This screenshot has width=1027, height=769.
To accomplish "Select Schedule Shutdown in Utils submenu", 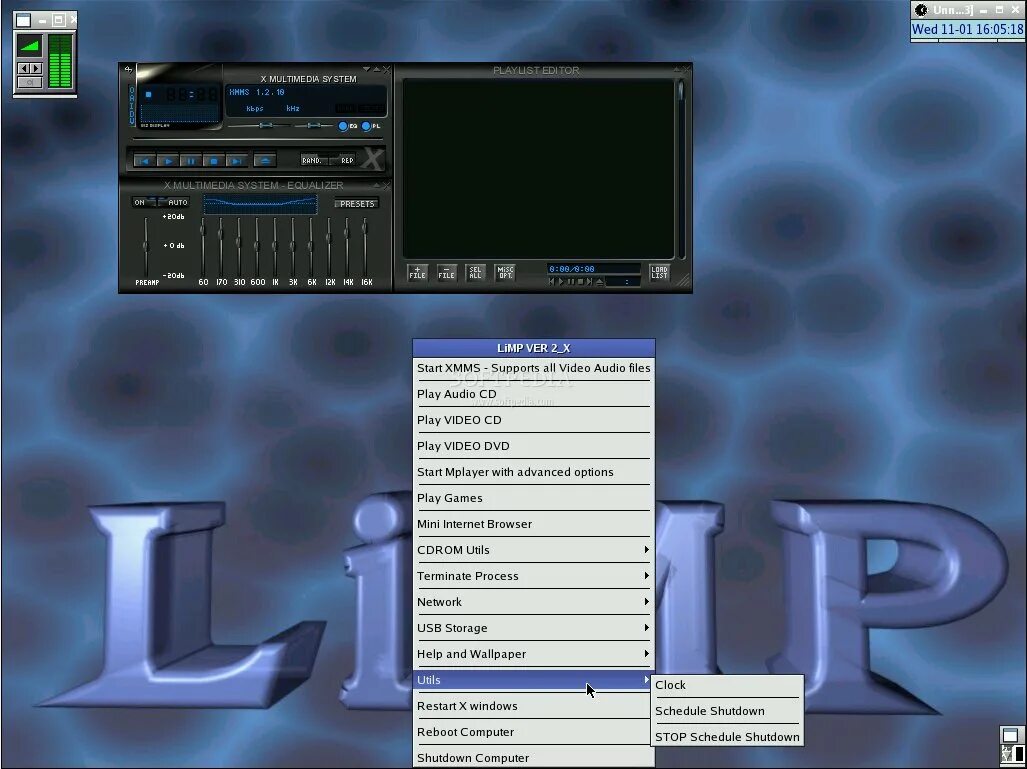I will [727, 711].
